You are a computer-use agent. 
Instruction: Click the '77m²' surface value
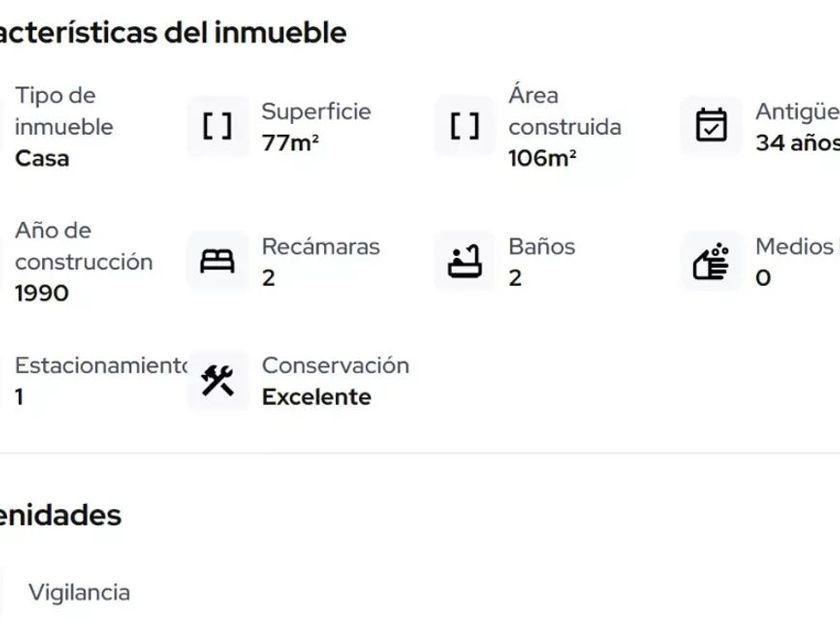[x=290, y=143]
